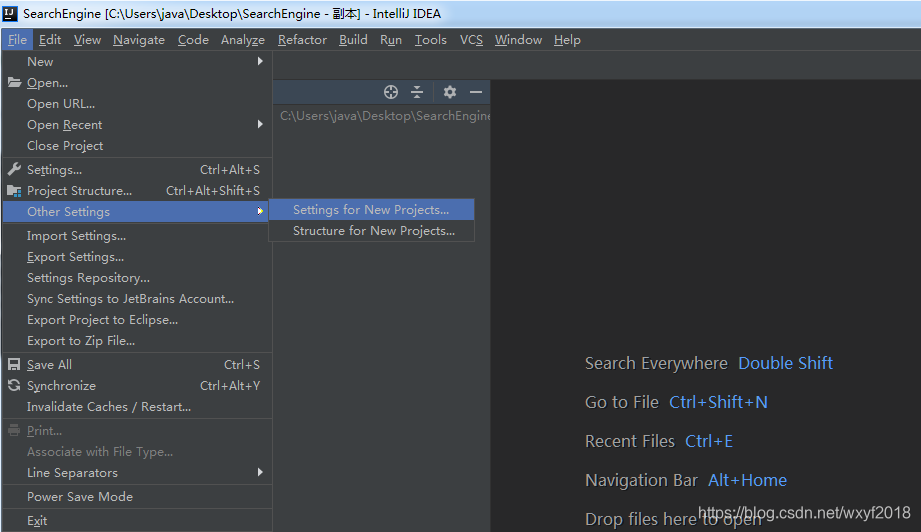Select Project Structure... menu entry
Image resolution: width=921 pixels, height=532 pixels.
(x=137, y=191)
